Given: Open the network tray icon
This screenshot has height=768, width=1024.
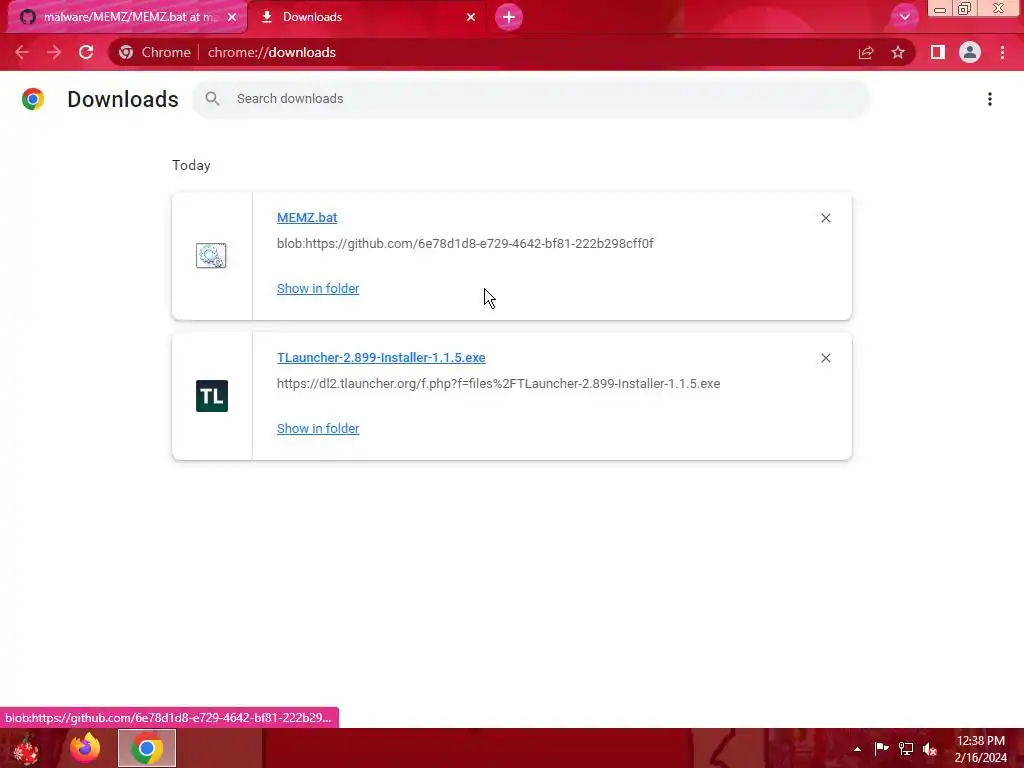Looking at the screenshot, I should pyautogui.click(x=906, y=749).
